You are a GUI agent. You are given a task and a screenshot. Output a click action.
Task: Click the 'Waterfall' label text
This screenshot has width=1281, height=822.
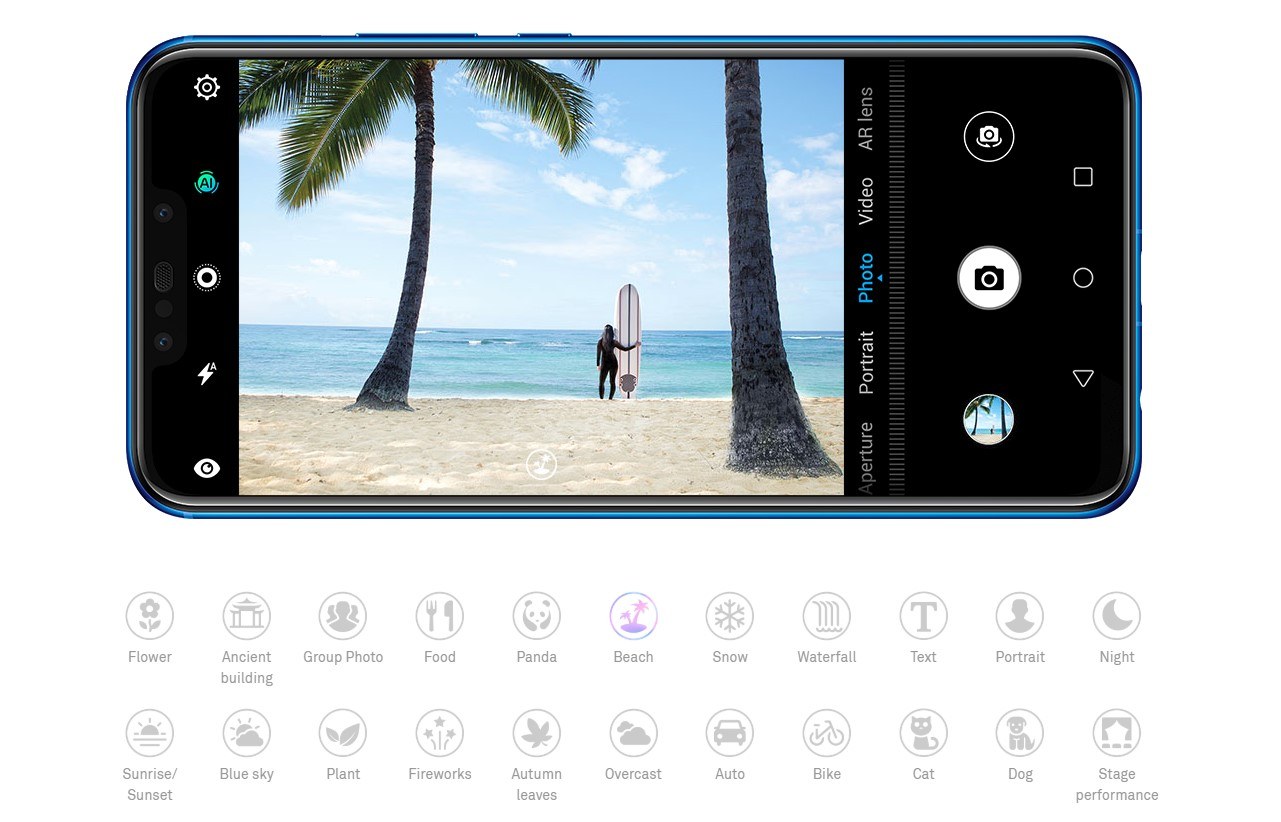click(827, 657)
